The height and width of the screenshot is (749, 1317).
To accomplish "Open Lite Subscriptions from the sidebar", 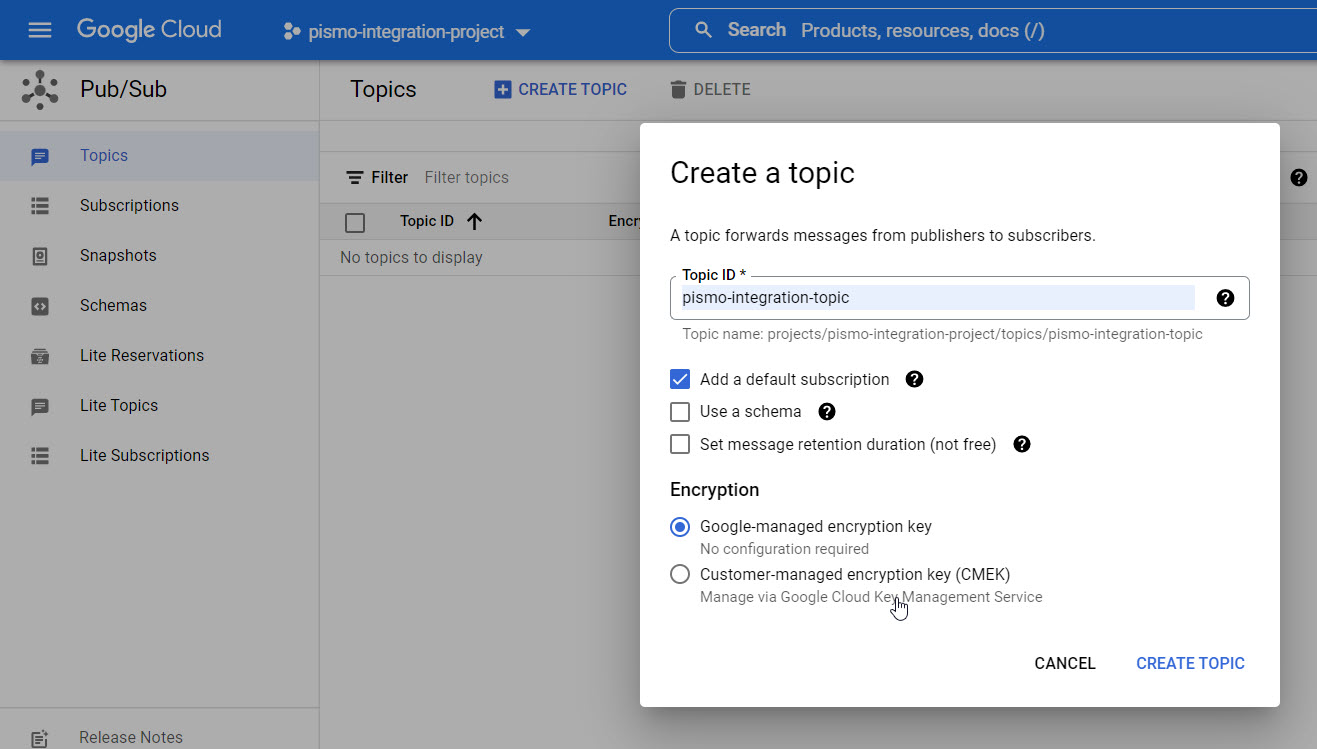I will pos(160,456).
